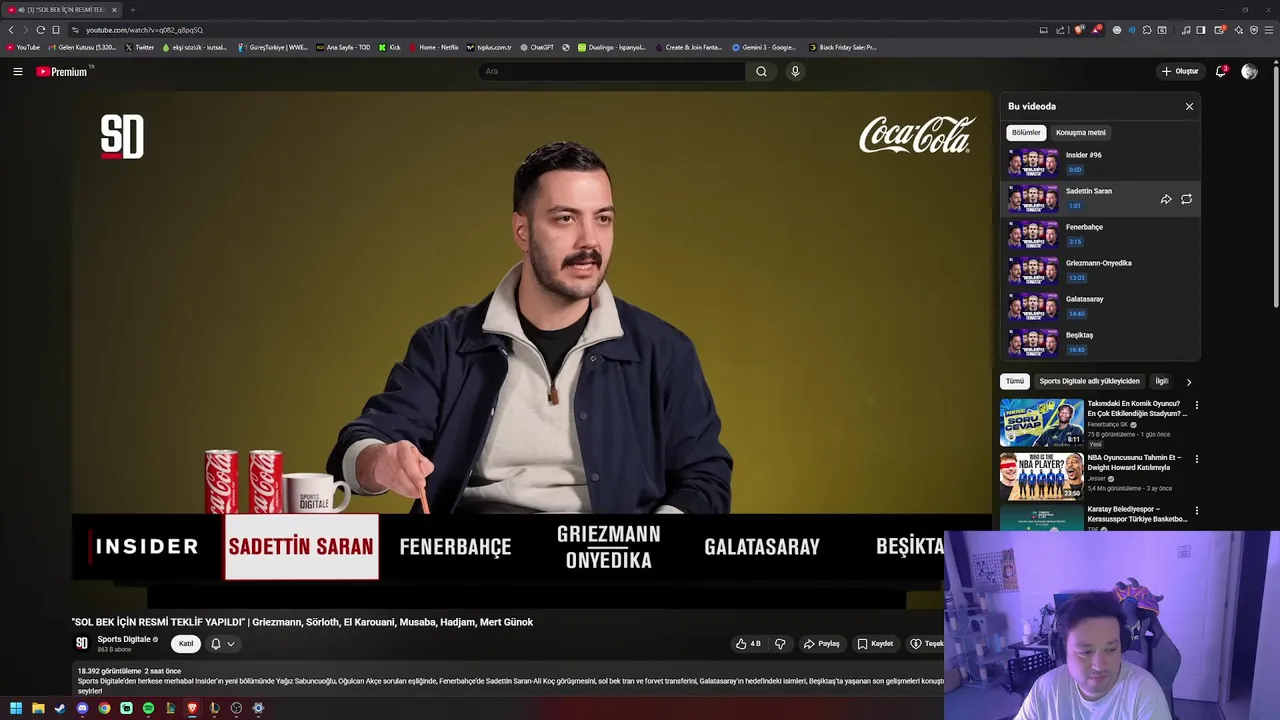Dislike the video with thumbs down
This screenshot has width=1280, height=720.
click(780, 644)
